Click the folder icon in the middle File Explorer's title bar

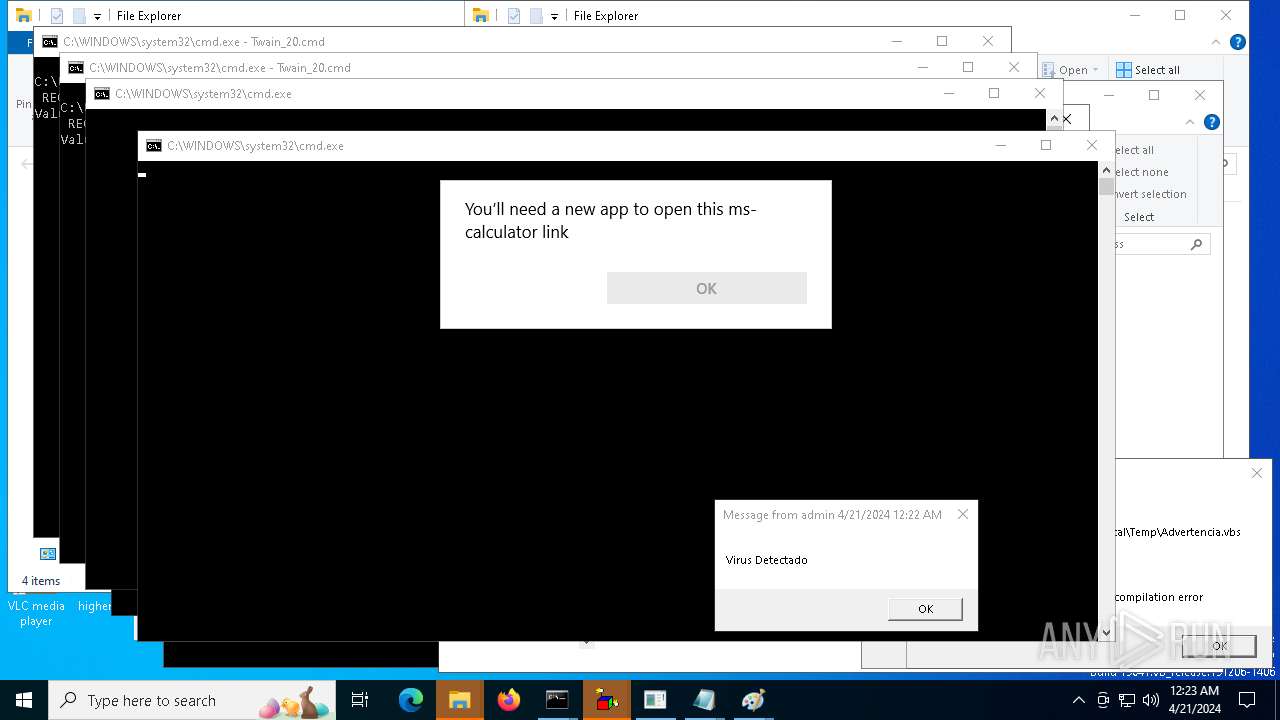pyautogui.click(x=481, y=15)
